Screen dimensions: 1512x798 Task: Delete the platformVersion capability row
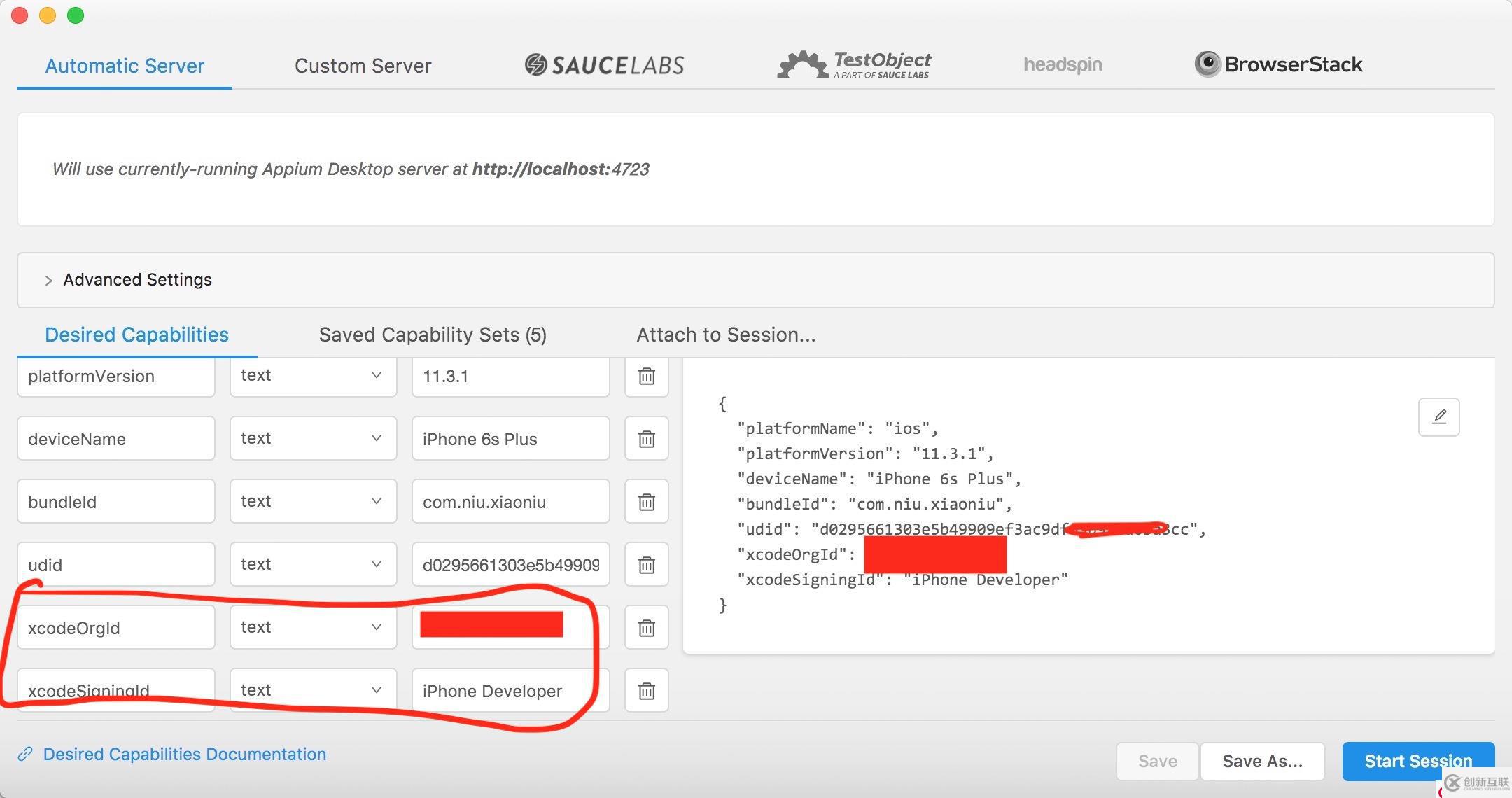646,376
